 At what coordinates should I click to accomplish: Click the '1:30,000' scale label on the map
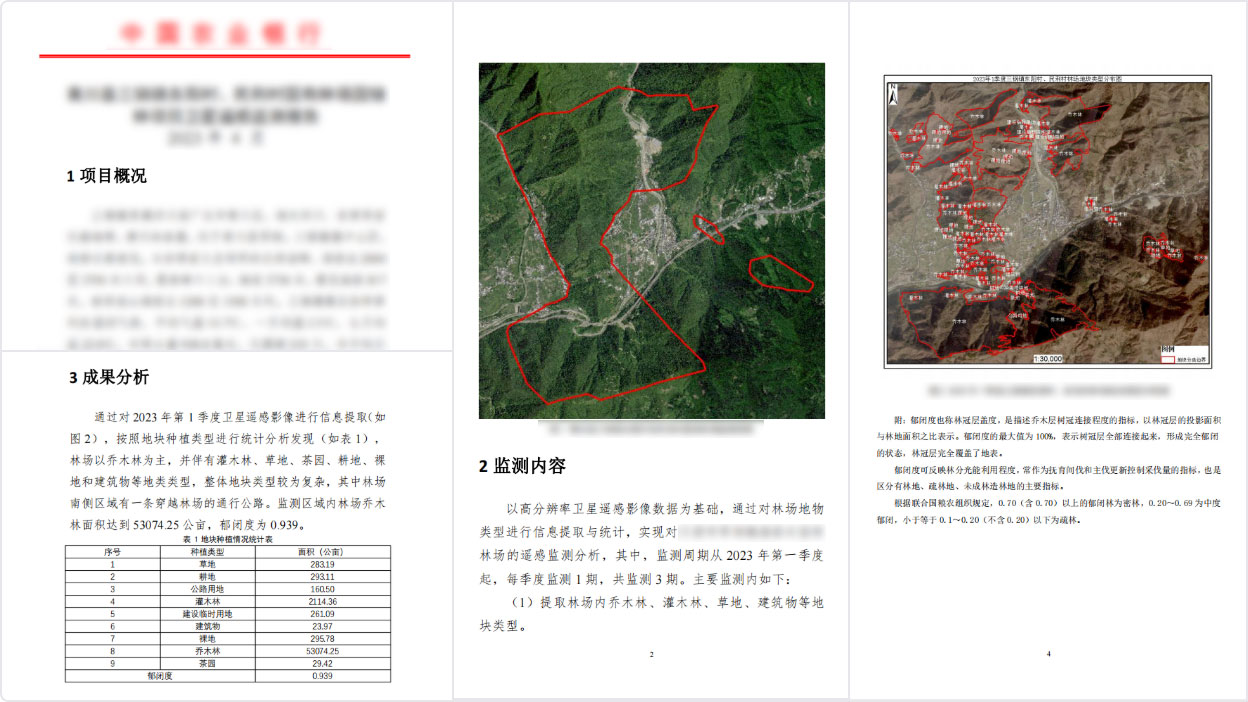1047,358
